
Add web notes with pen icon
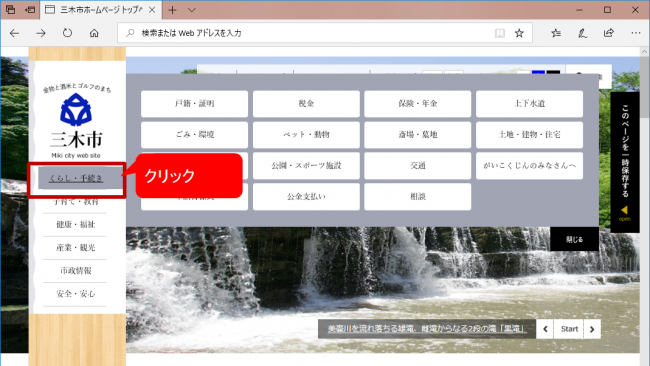click(582, 33)
